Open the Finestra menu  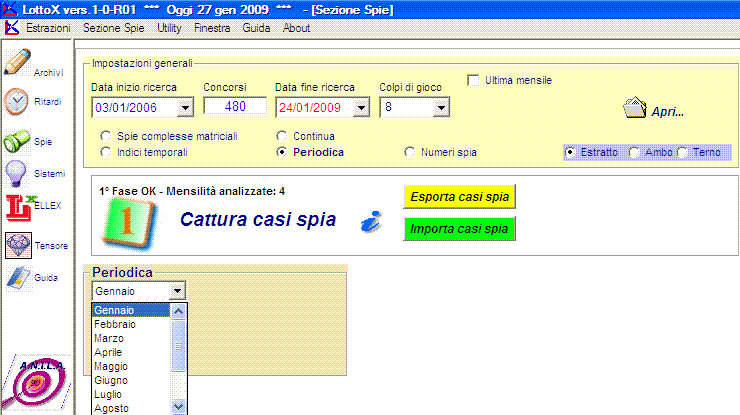tap(212, 28)
